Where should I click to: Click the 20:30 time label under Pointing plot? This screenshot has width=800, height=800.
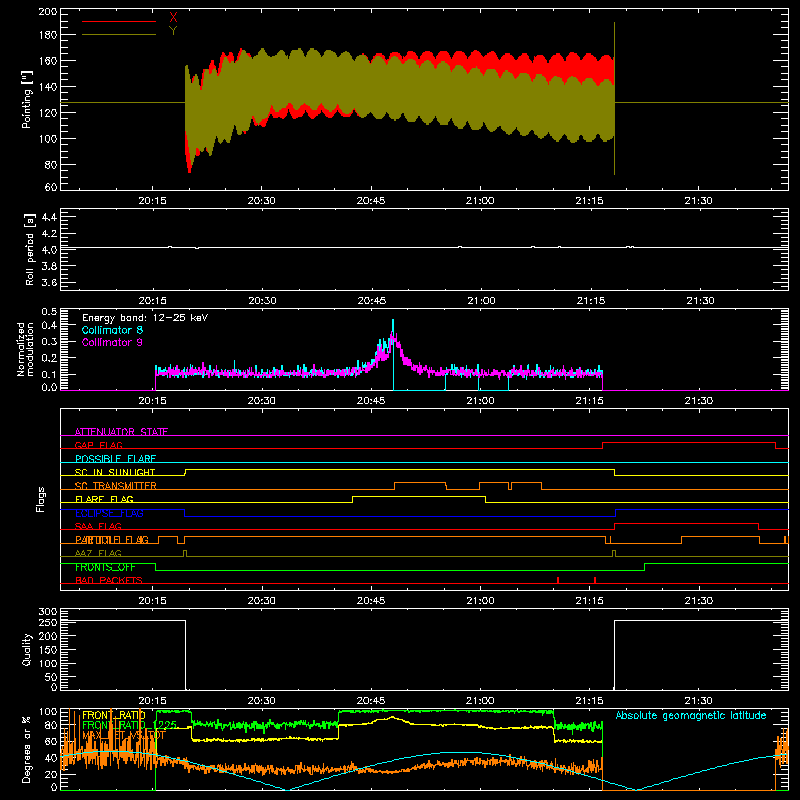click(261, 201)
